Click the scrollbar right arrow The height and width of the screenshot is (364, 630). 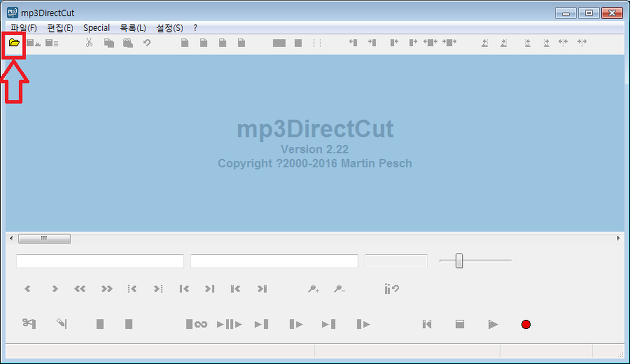coord(618,238)
